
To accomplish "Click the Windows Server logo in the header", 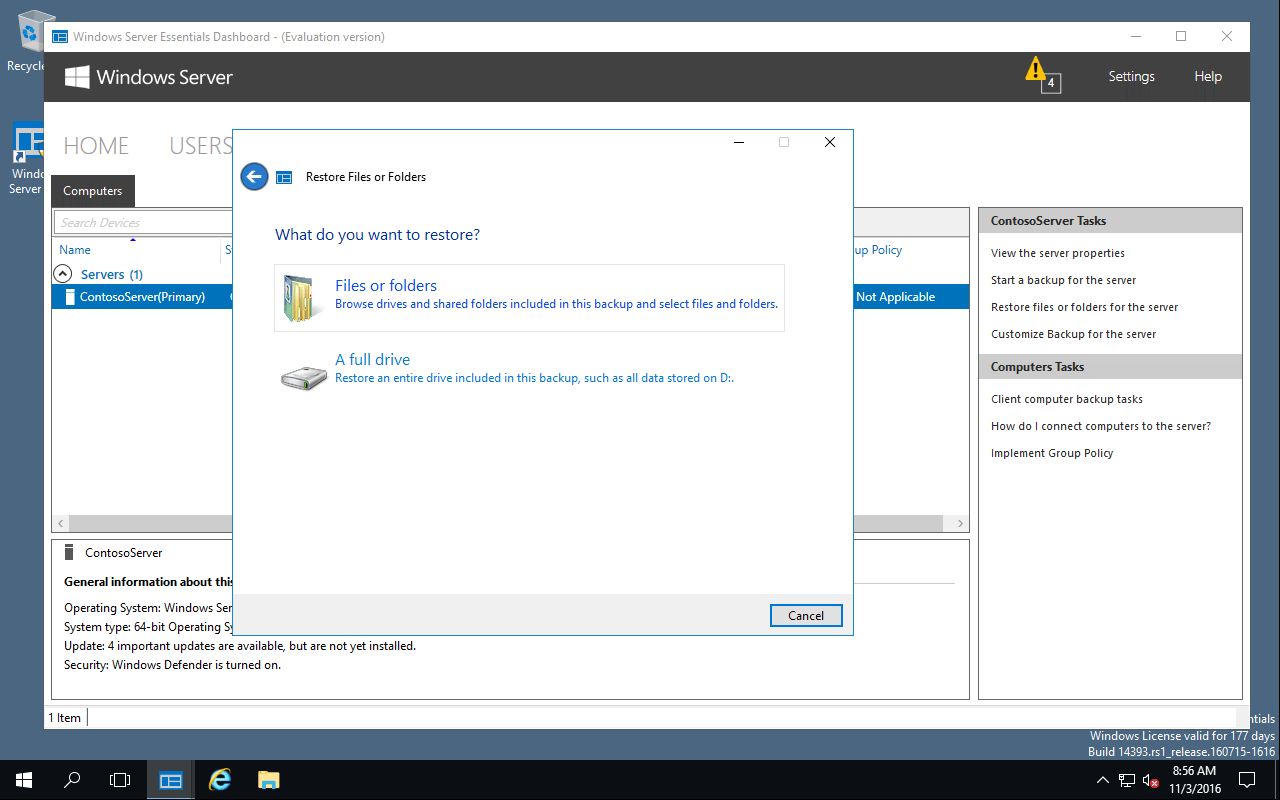I will click(x=148, y=77).
